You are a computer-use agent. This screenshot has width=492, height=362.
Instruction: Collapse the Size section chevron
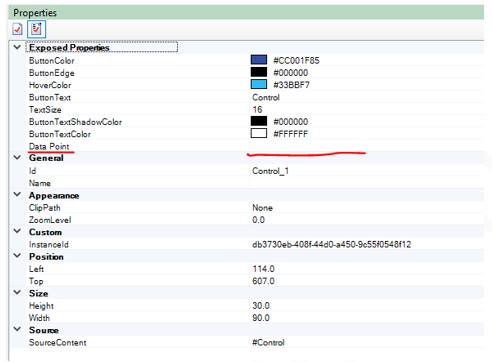pyautogui.click(x=17, y=292)
